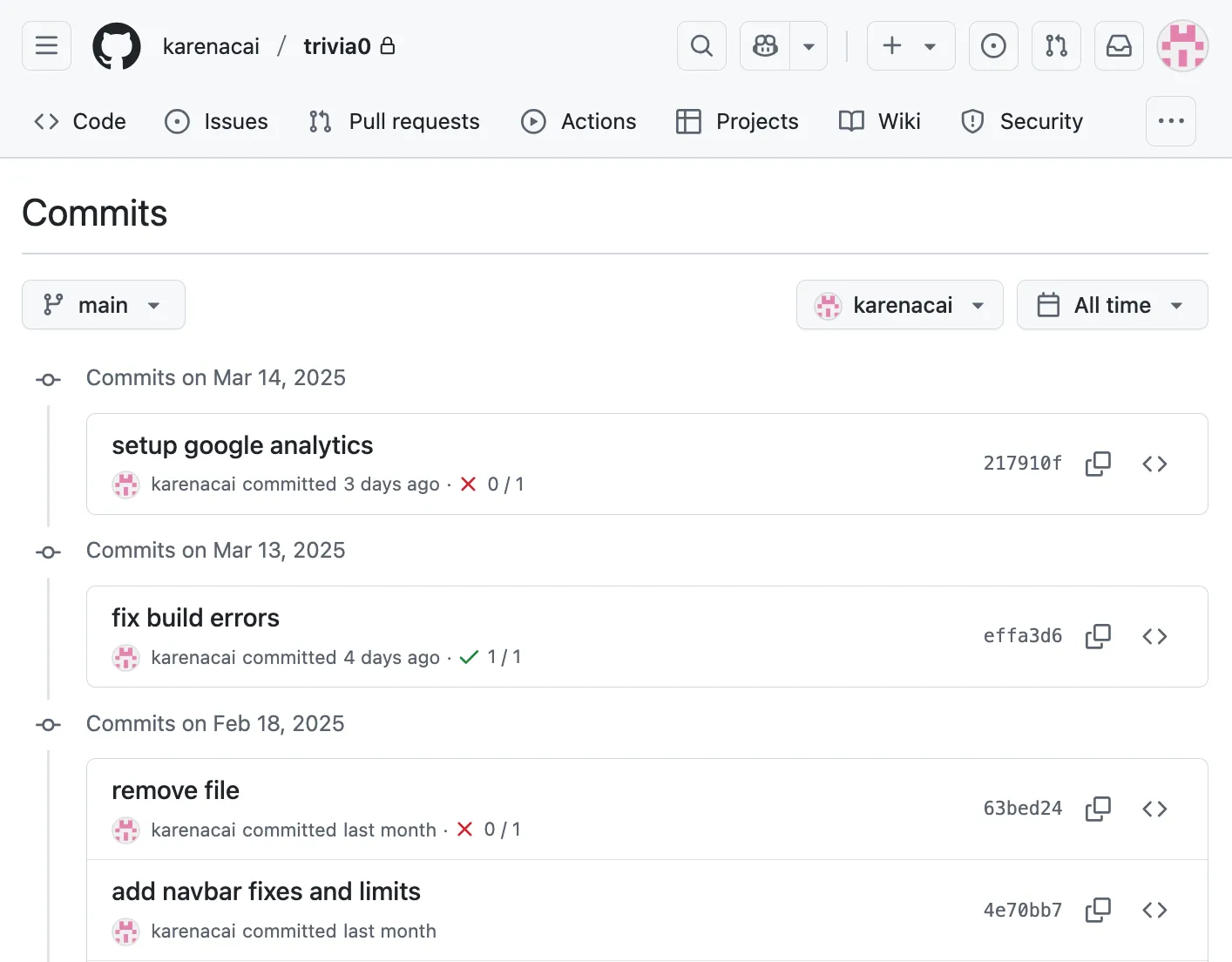Open the notifications inbox icon
Image resolution: width=1232 pixels, height=962 pixels.
coord(1119,45)
